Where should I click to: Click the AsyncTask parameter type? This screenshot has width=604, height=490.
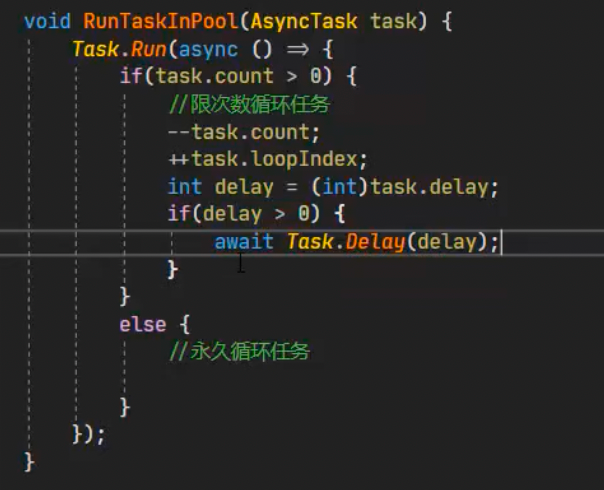[304, 21]
